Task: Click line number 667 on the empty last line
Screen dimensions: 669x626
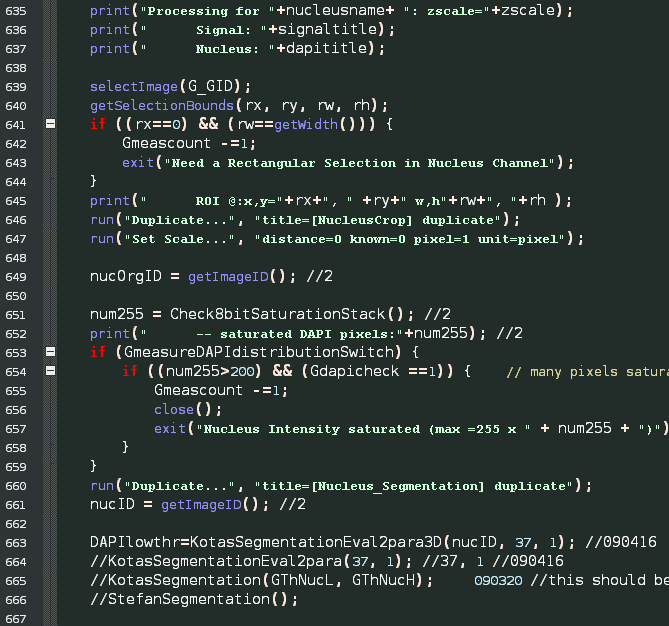Action: pyautogui.click(x=19, y=618)
